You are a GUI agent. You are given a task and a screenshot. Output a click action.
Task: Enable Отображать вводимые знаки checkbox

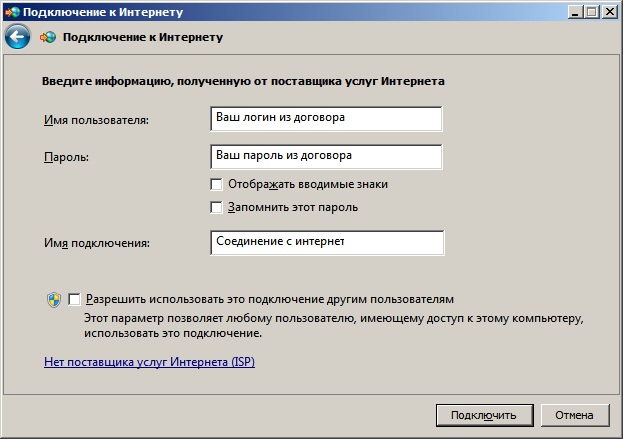coord(216,184)
